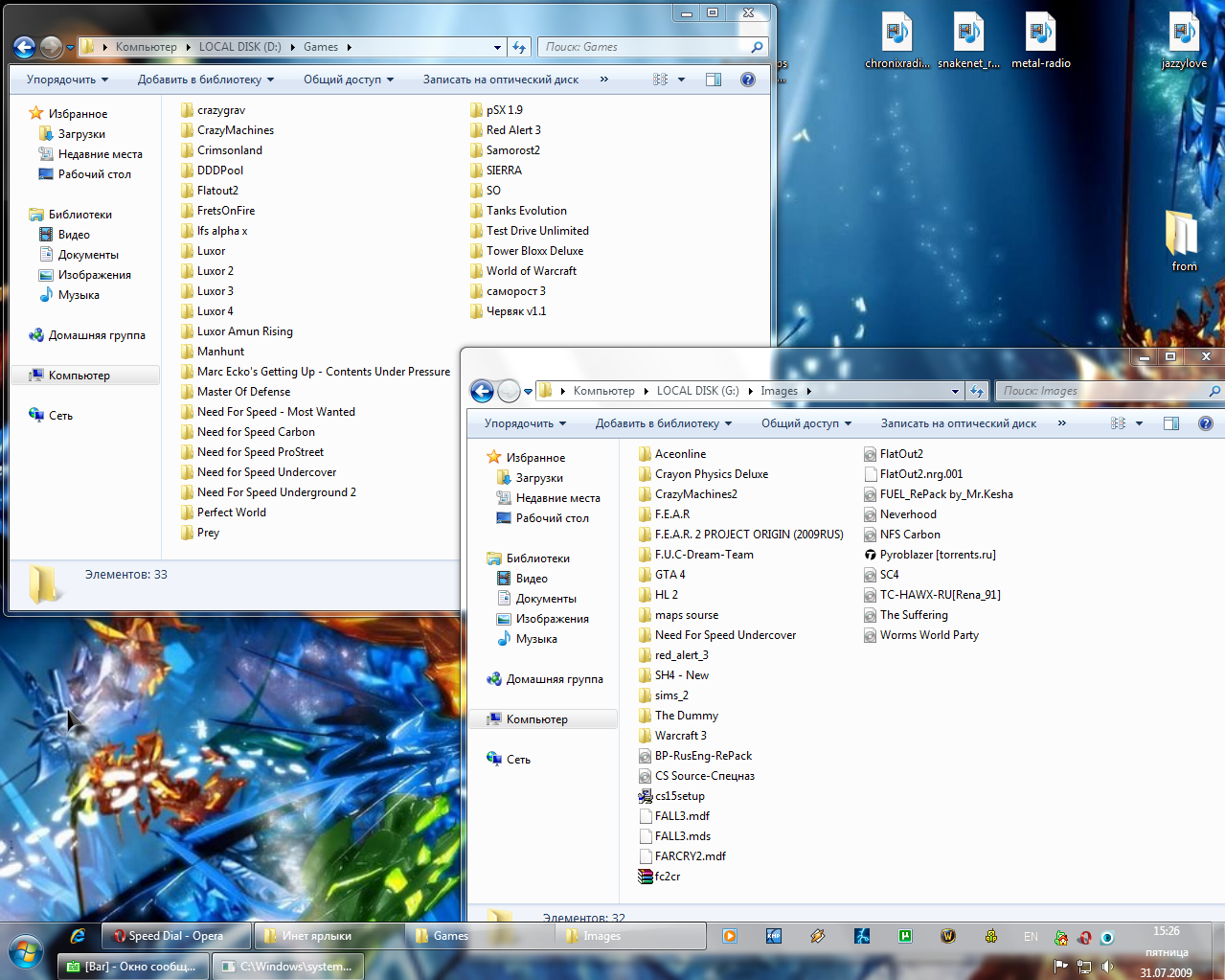
Task: Expand the Images address bar history dropdown
Action: click(x=955, y=391)
